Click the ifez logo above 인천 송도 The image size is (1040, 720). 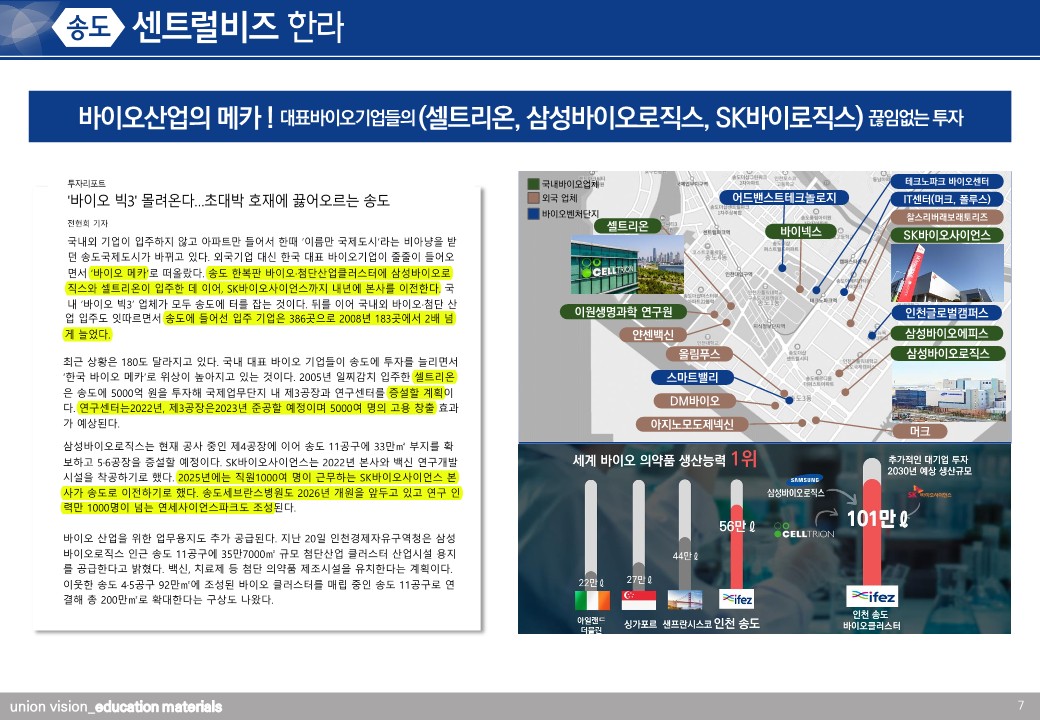(x=737, y=600)
